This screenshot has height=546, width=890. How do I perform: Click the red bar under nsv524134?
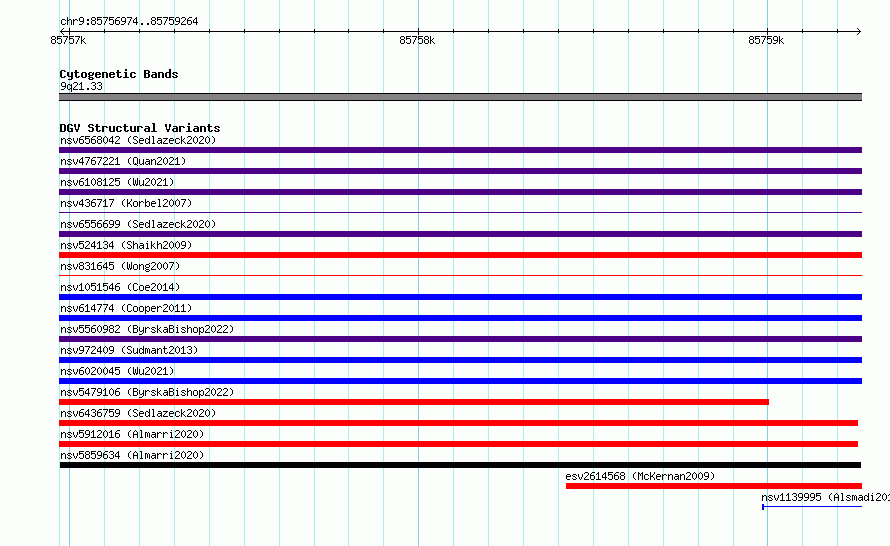tap(460, 255)
